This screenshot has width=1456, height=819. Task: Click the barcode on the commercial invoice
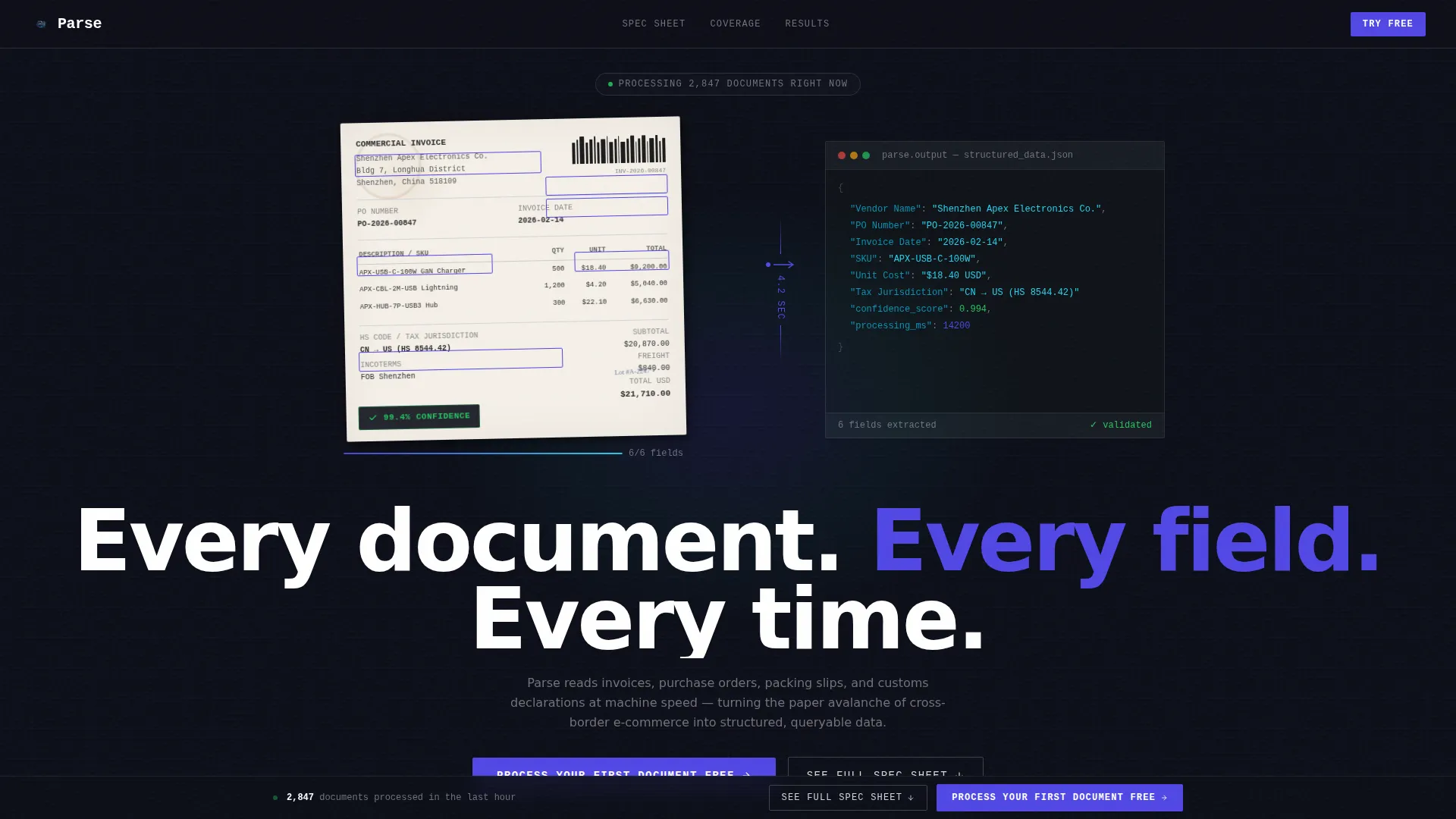click(619, 150)
